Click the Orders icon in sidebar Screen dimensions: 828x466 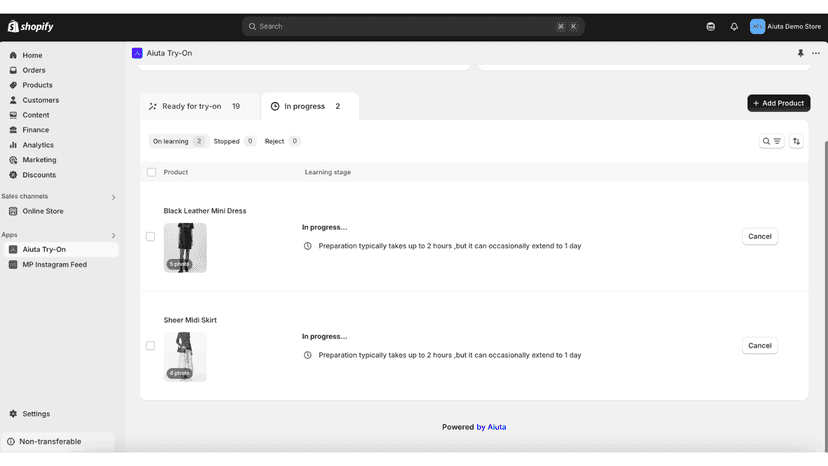13,70
